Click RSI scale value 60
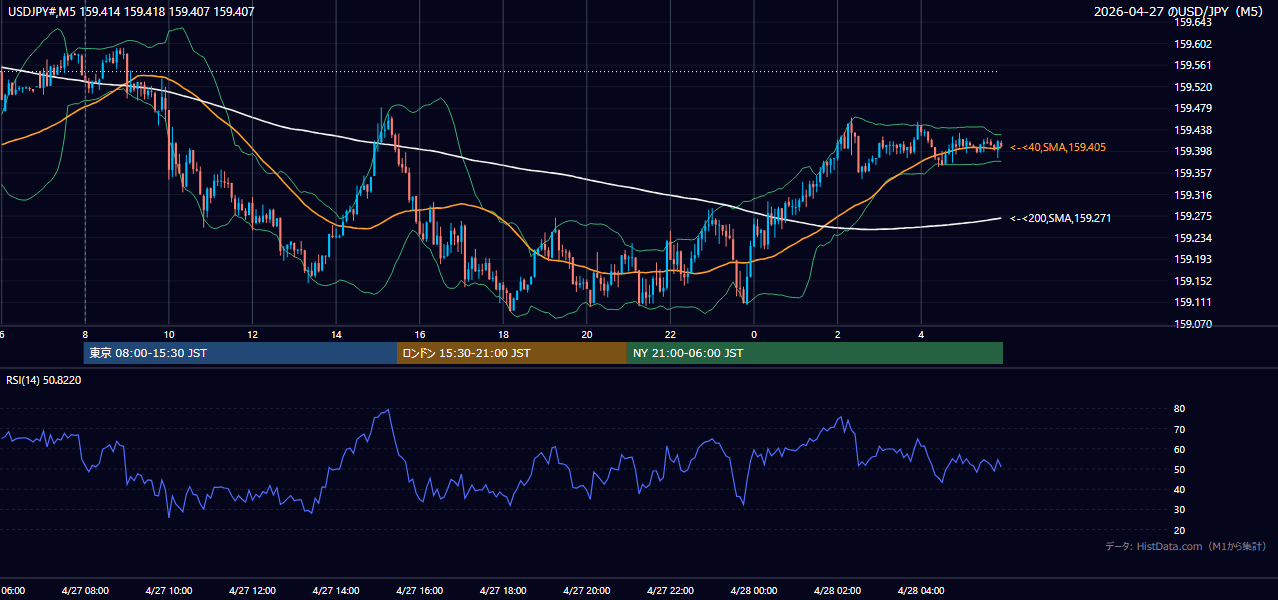Viewport: 1278px width, 600px height. tap(1180, 449)
